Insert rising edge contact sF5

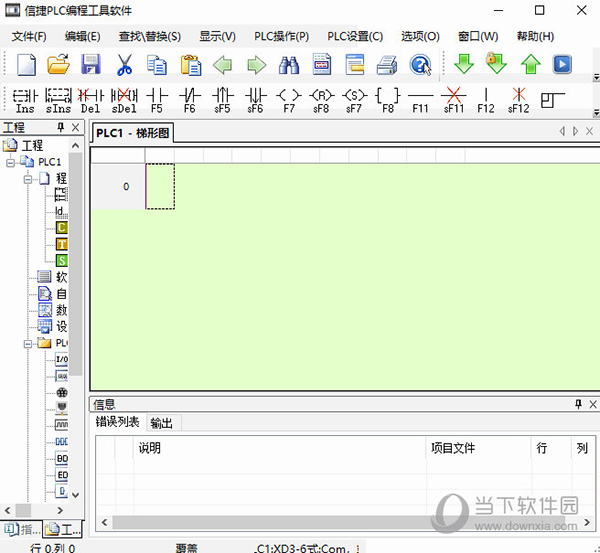tap(223, 101)
